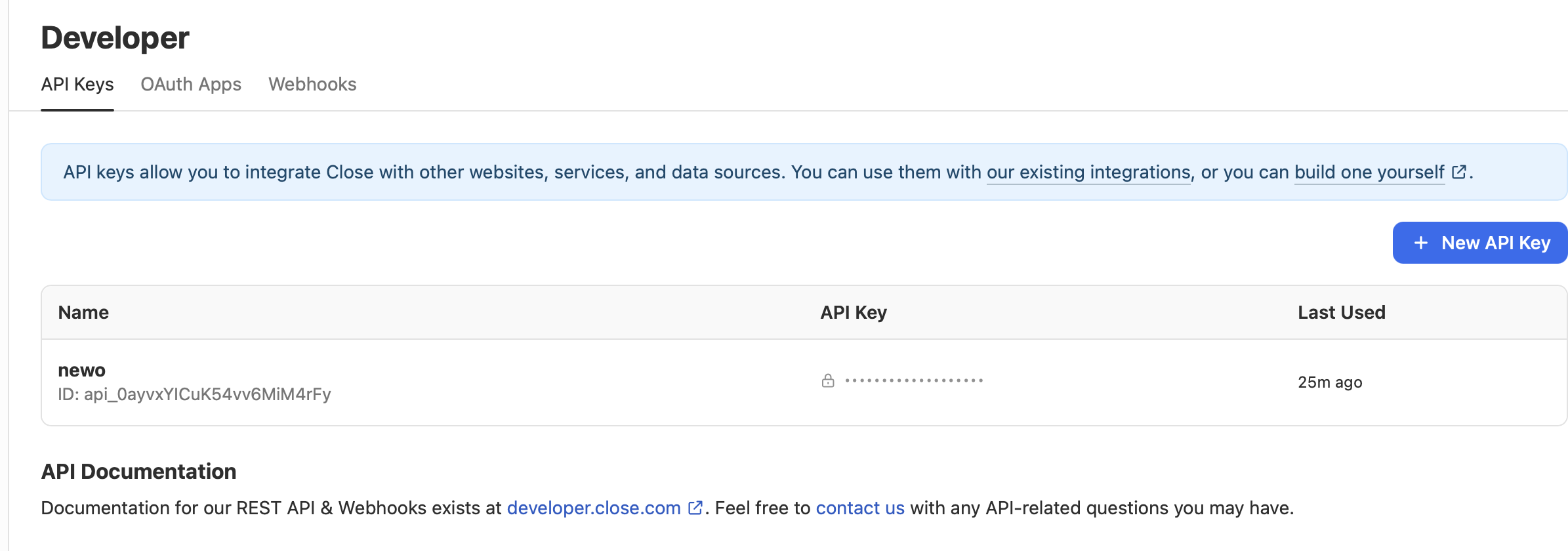This screenshot has width=1568, height=551.
Task: Click the Name column header
Action: (83, 313)
